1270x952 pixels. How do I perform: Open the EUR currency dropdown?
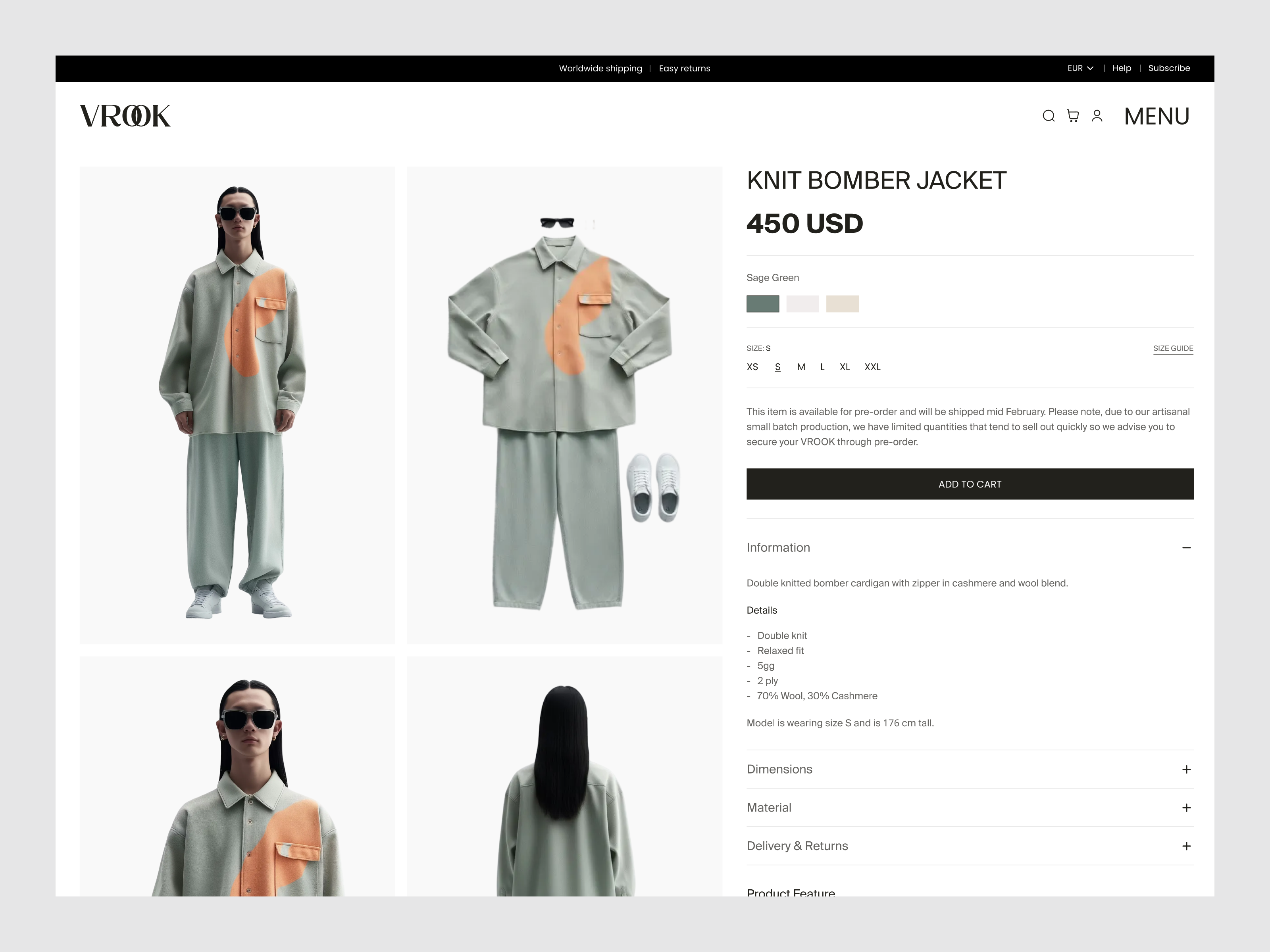tap(1080, 68)
